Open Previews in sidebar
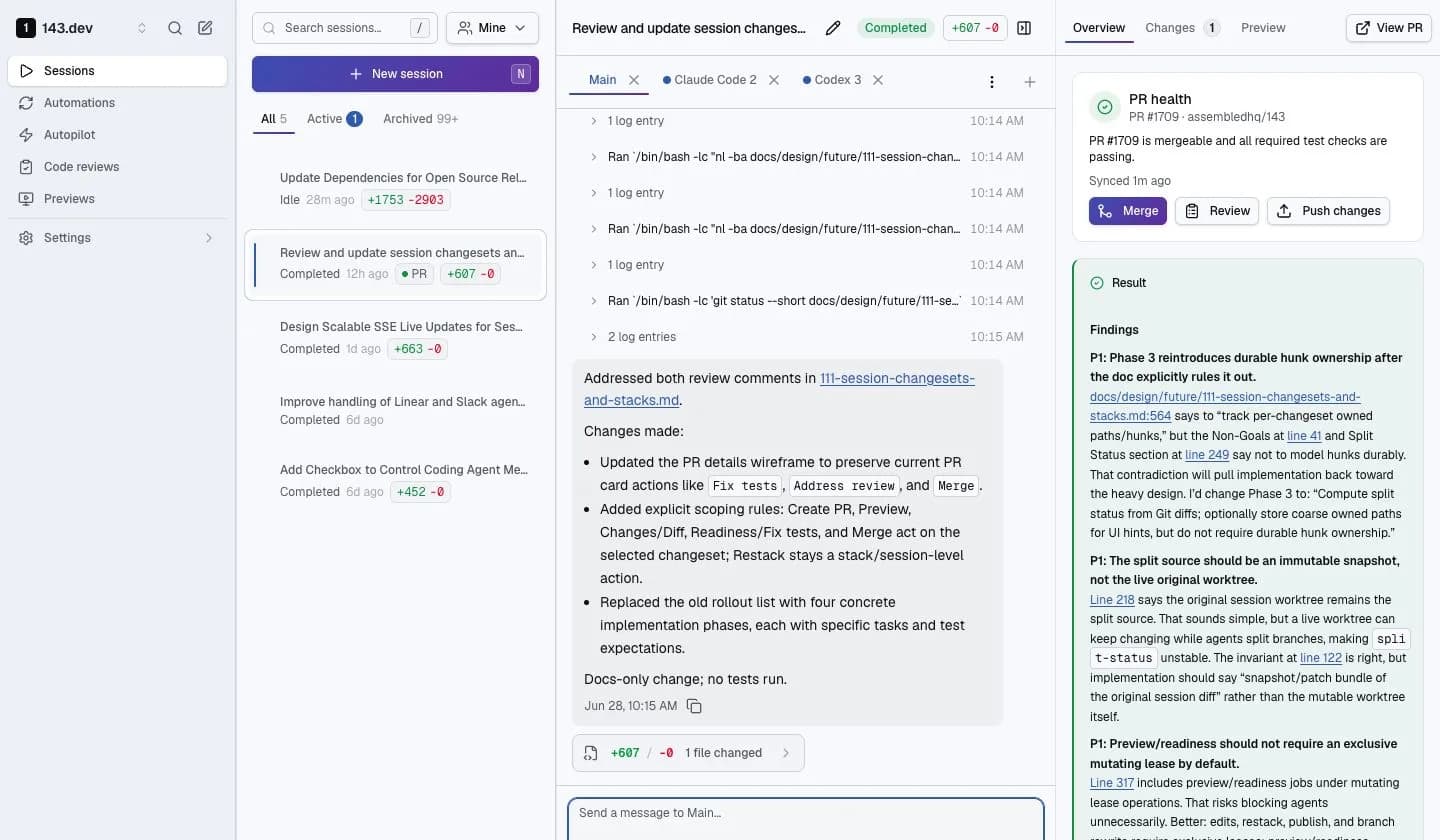 pos(117,199)
